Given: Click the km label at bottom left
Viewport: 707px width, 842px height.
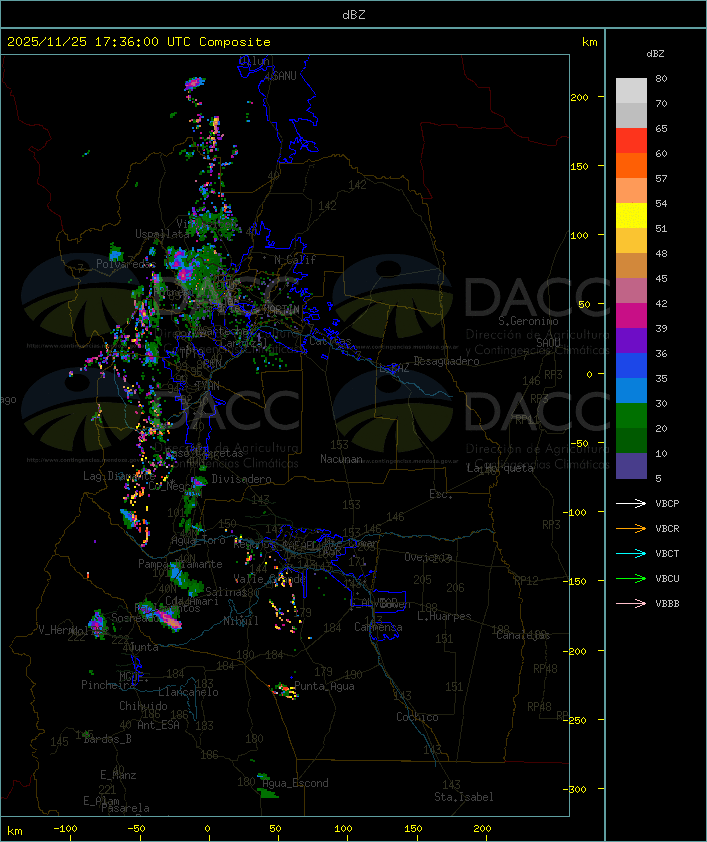Looking at the screenshot, I should 14,831.
